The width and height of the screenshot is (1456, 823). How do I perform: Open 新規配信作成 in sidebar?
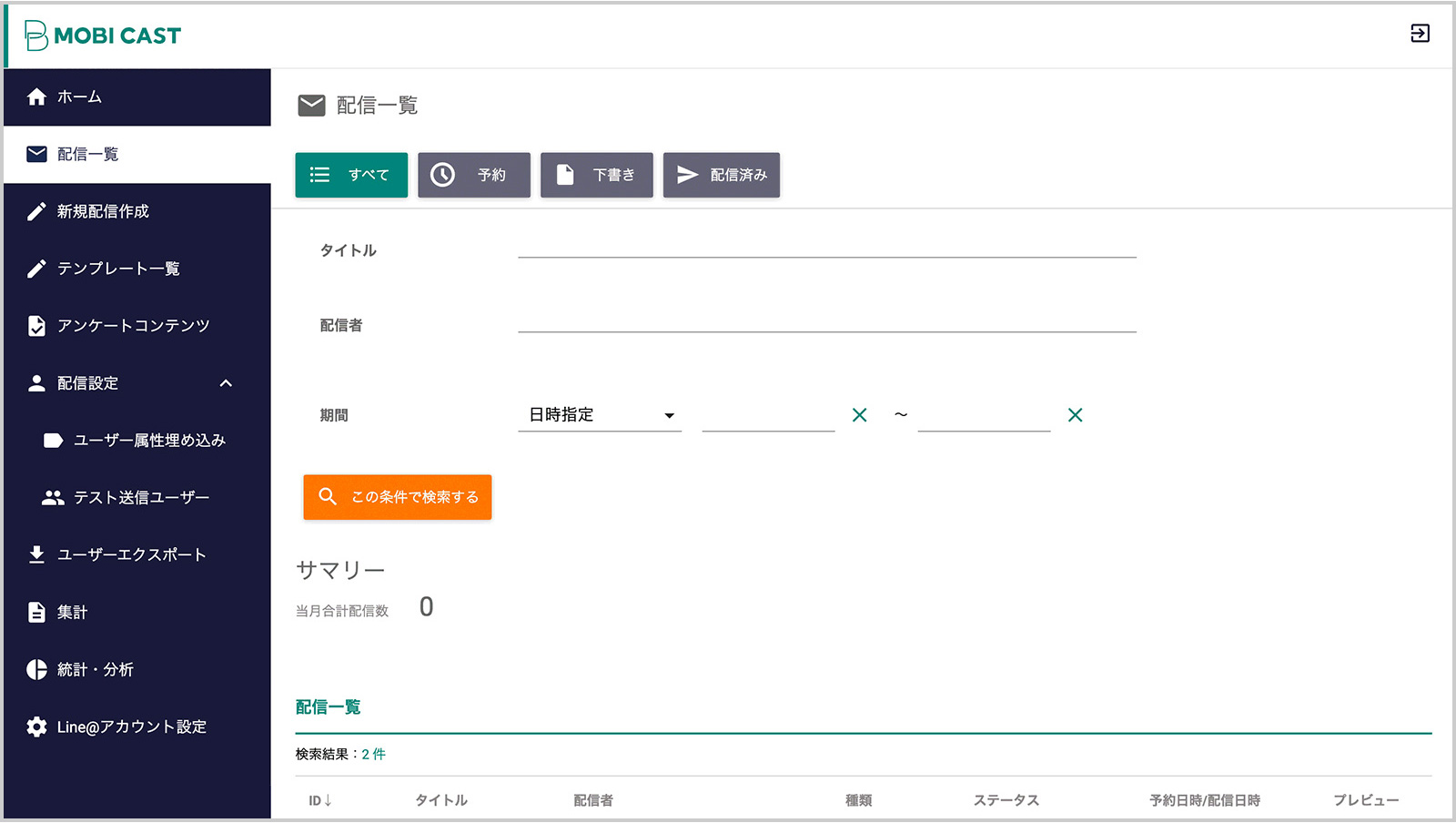(x=137, y=211)
